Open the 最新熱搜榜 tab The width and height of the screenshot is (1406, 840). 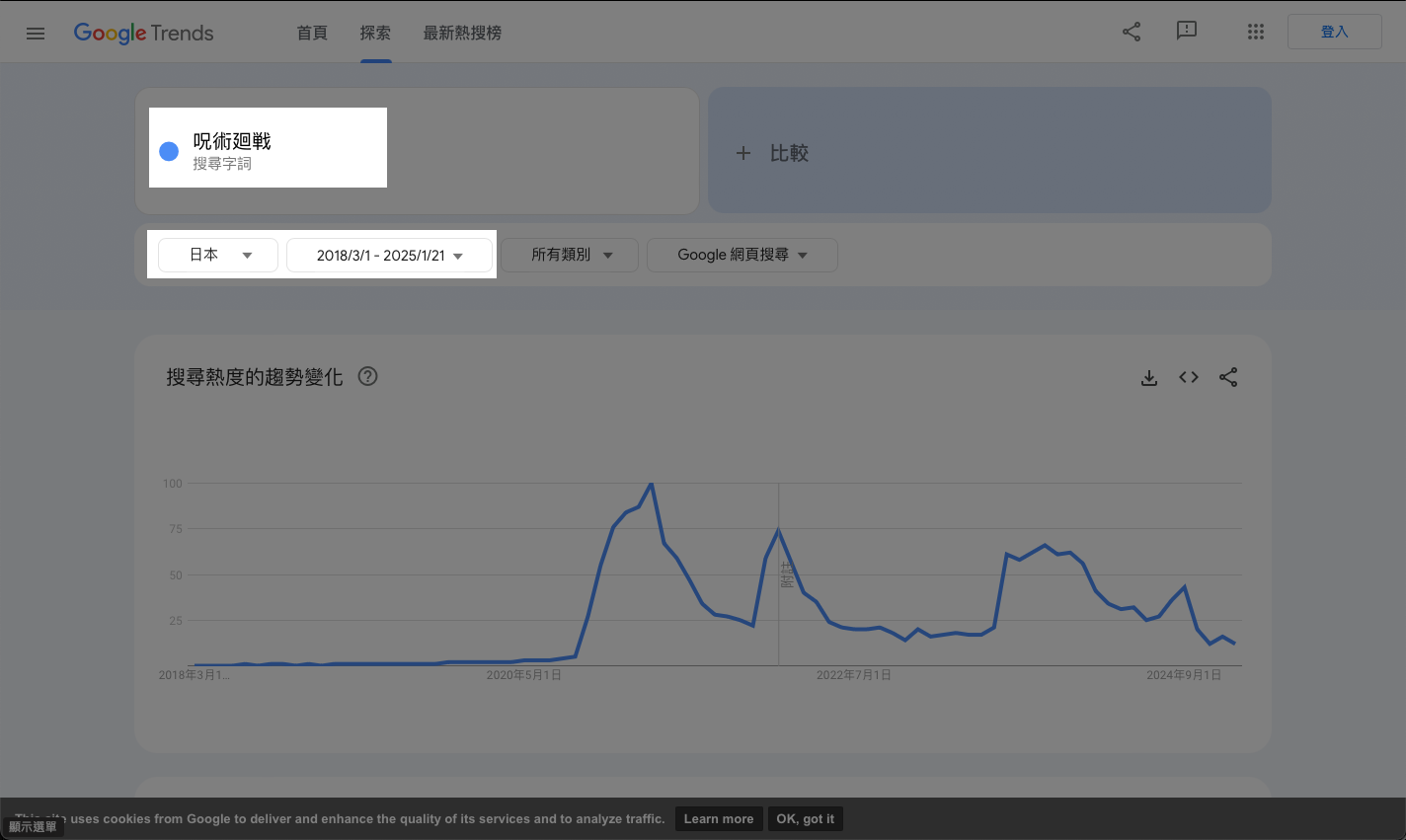click(x=462, y=33)
